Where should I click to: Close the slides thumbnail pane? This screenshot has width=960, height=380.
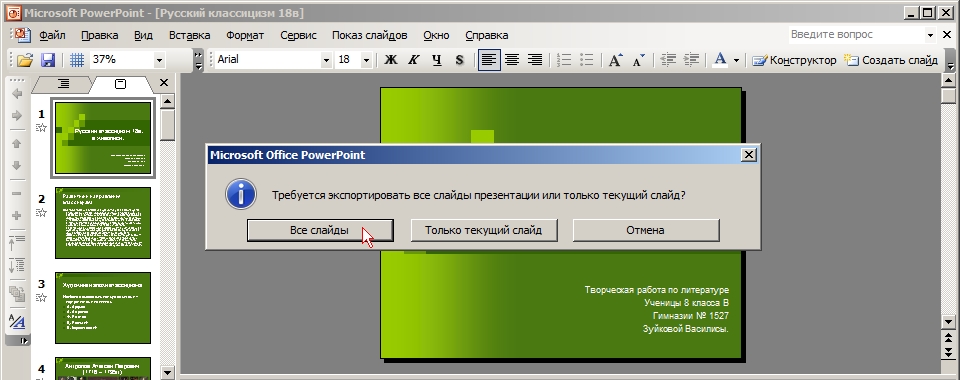coord(163,83)
